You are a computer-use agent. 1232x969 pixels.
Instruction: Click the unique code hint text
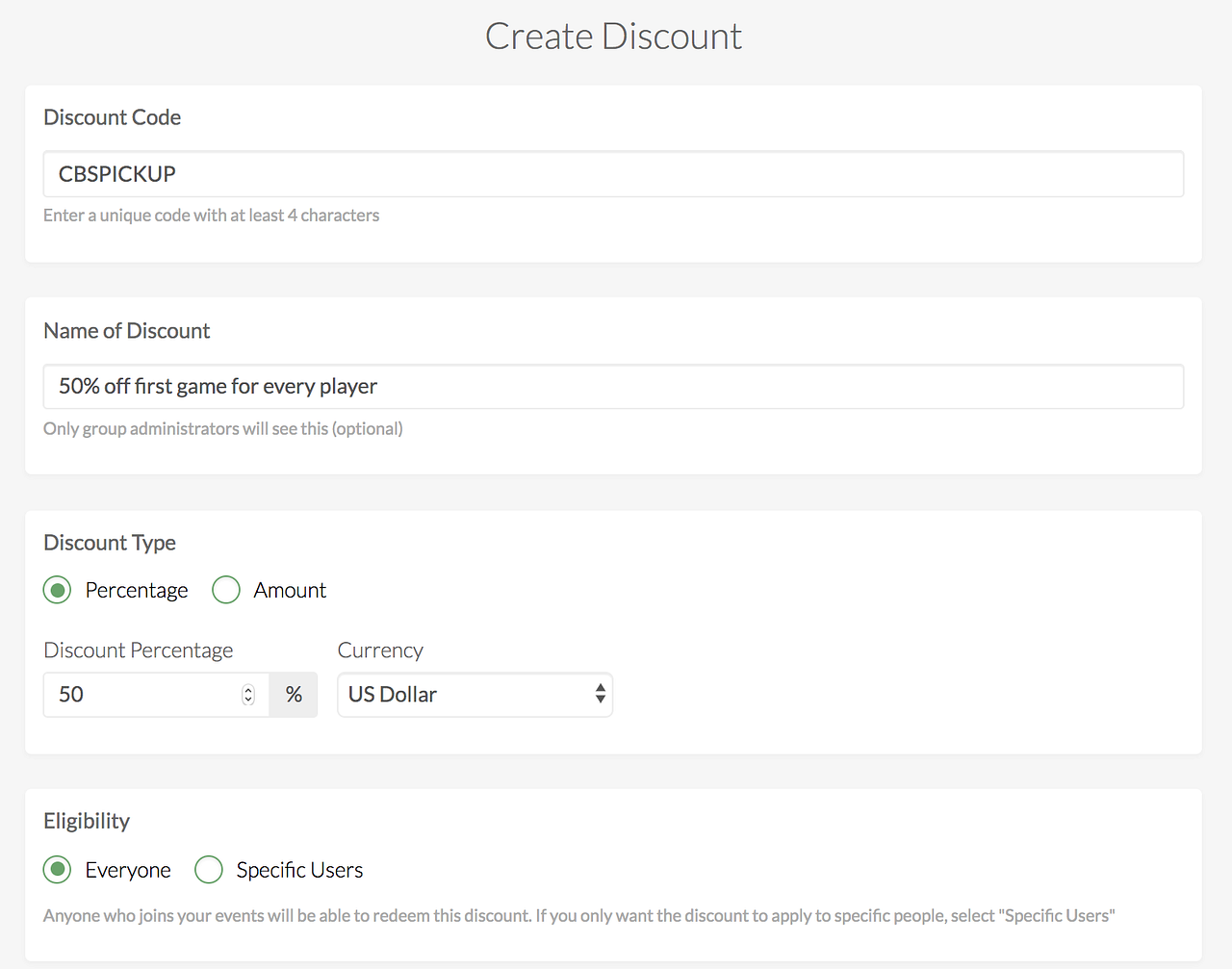click(x=211, y=216)
